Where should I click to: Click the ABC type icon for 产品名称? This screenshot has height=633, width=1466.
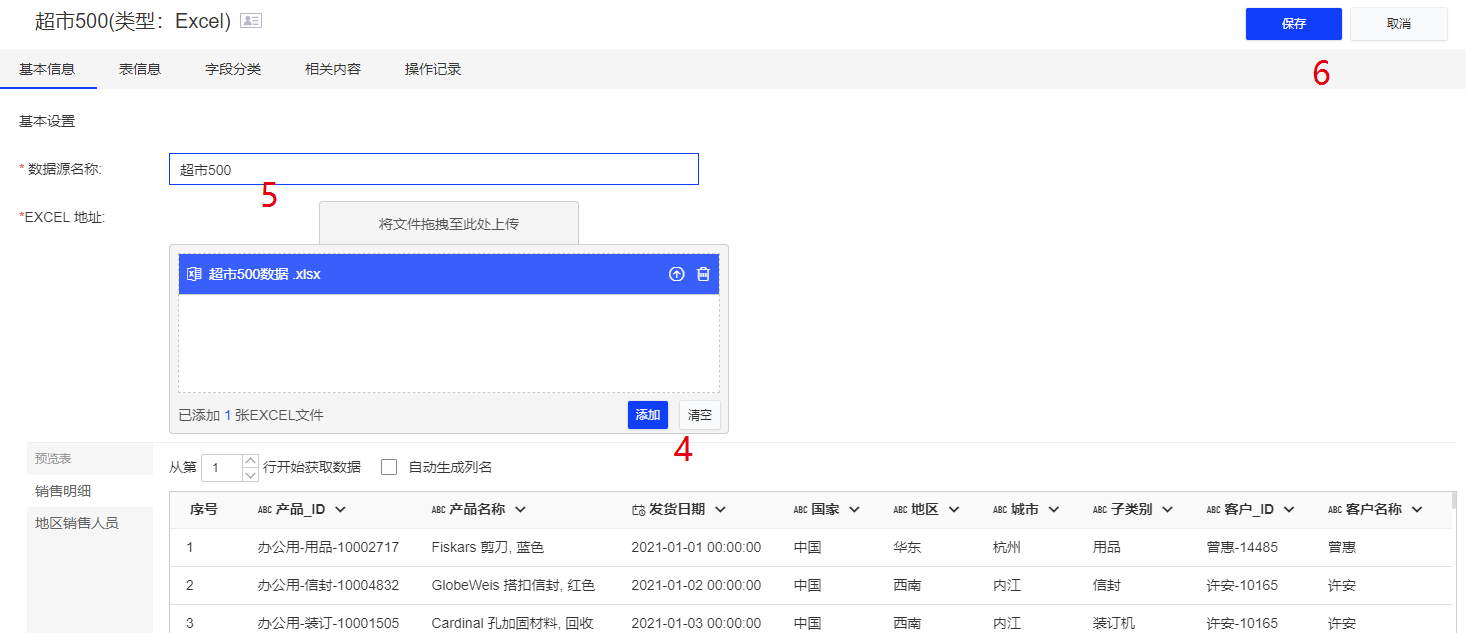tap(438, 510)
